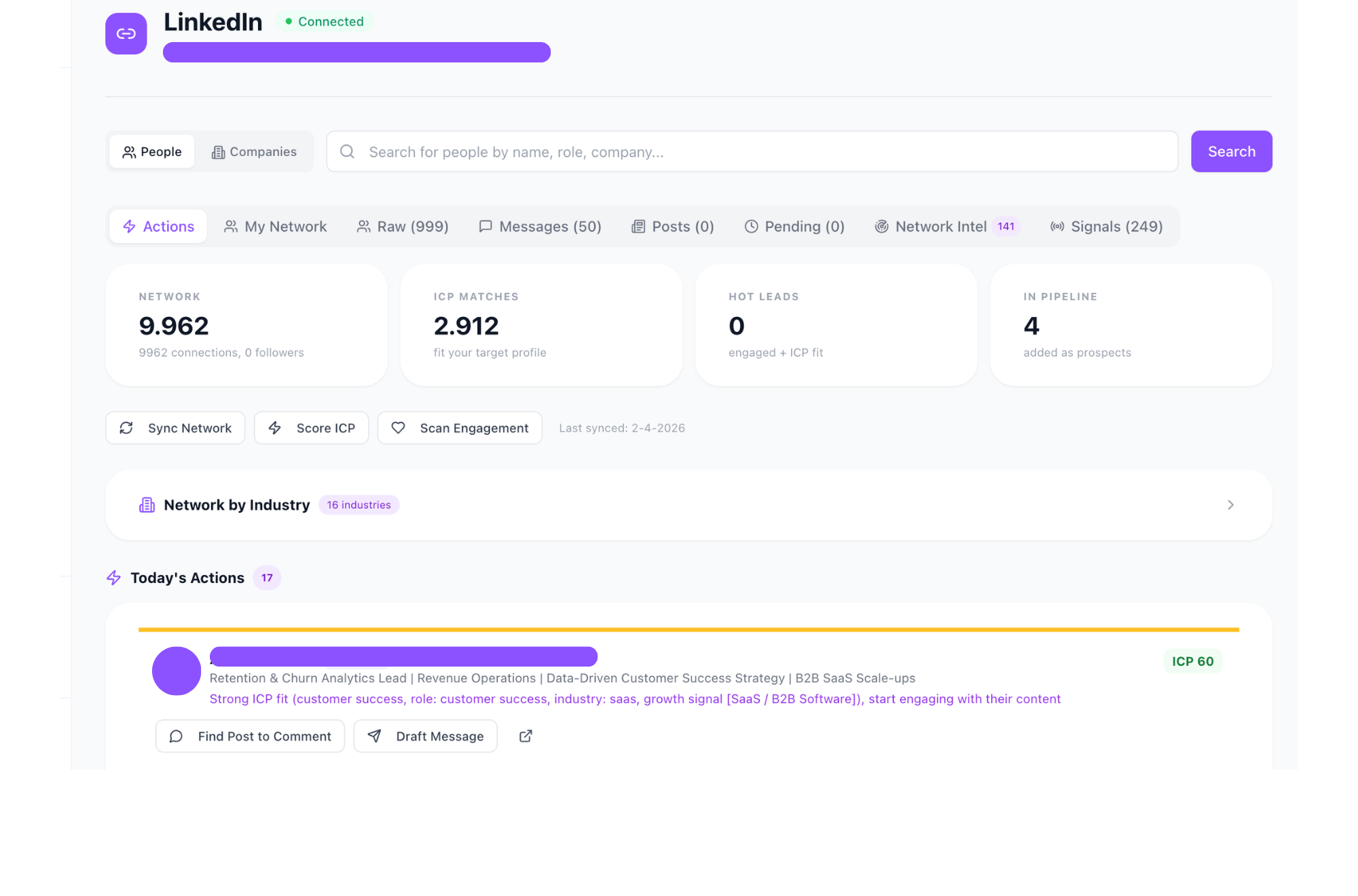
Task: Click the Network by Industry building icon
Action: click(147, 504)
